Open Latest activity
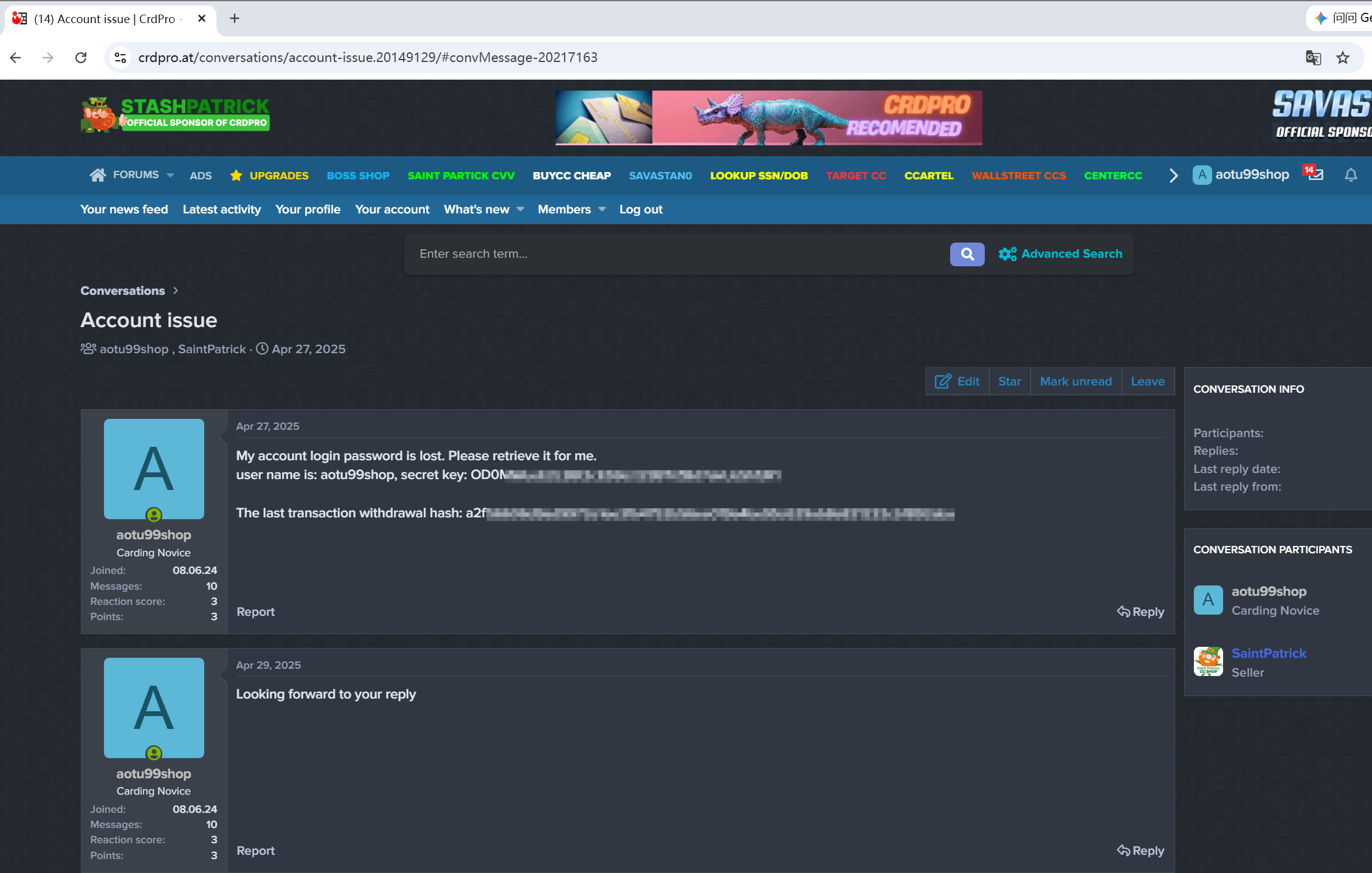 (x=221, y=209)
